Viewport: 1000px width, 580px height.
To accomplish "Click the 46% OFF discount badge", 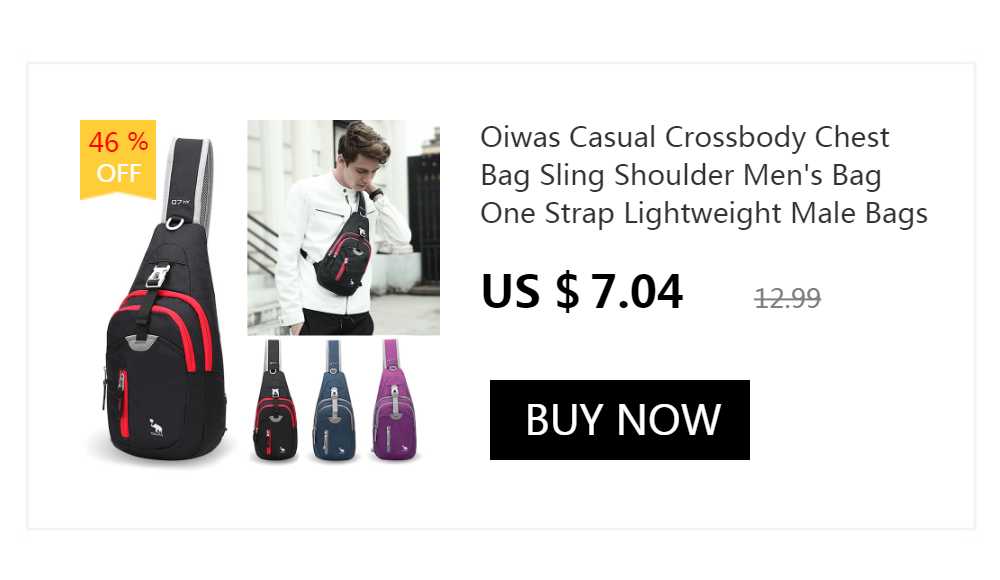I will click(x=118, y=159).
